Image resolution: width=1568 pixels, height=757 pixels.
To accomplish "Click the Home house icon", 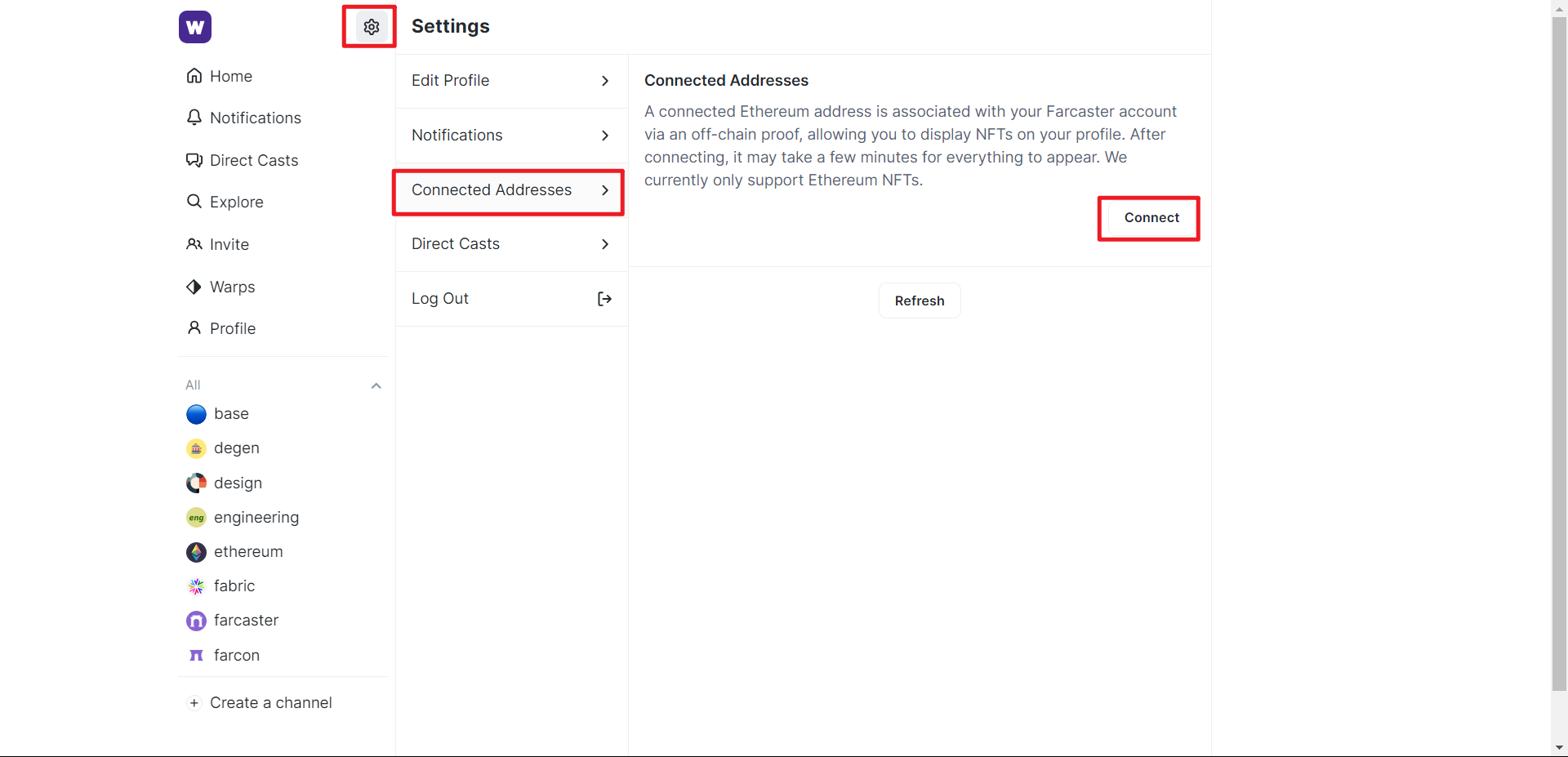I will tap(194, 76).
